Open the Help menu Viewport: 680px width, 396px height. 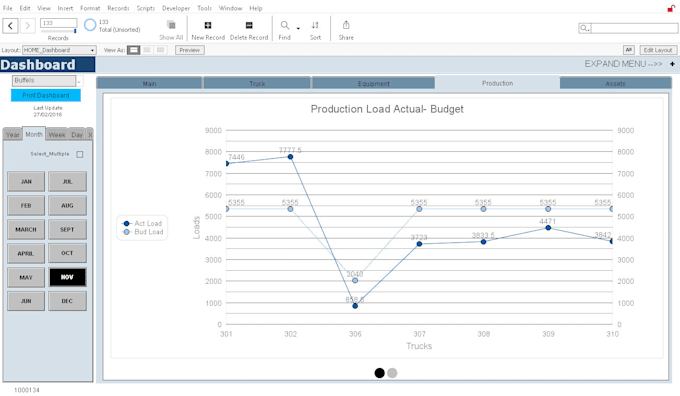point(256,8)
